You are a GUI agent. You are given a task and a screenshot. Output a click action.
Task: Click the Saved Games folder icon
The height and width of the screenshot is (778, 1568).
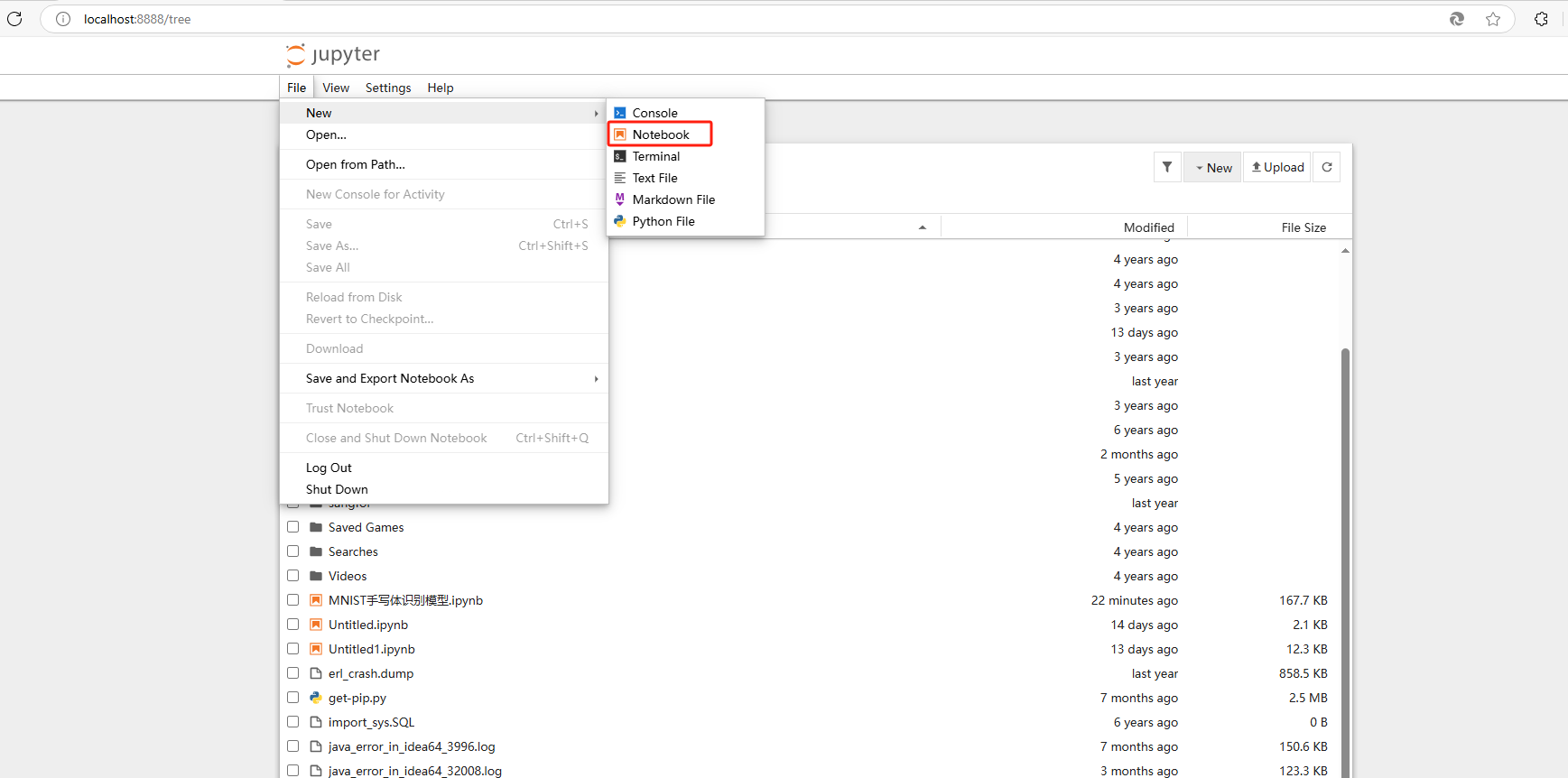316,527
